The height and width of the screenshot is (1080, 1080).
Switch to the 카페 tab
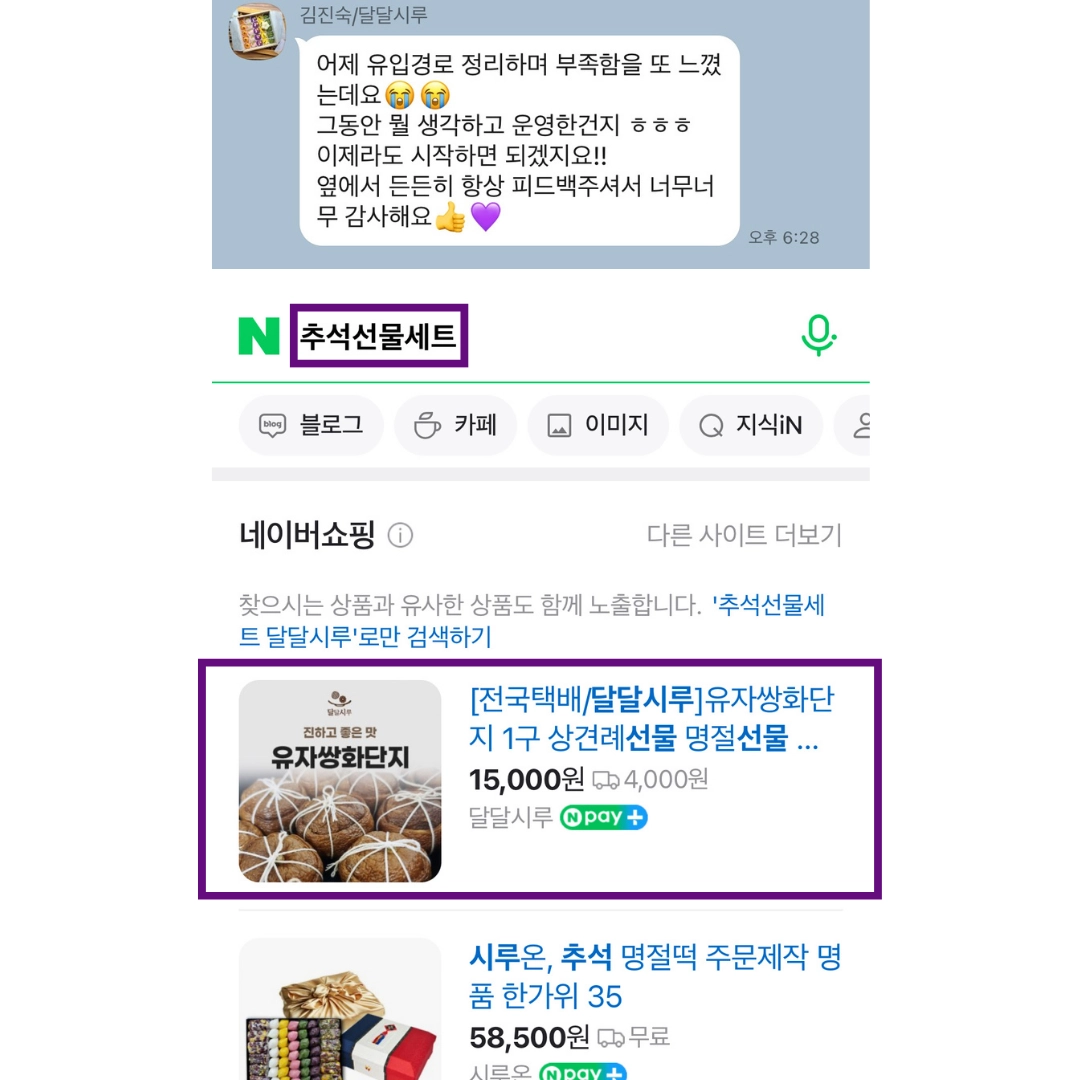455,425
